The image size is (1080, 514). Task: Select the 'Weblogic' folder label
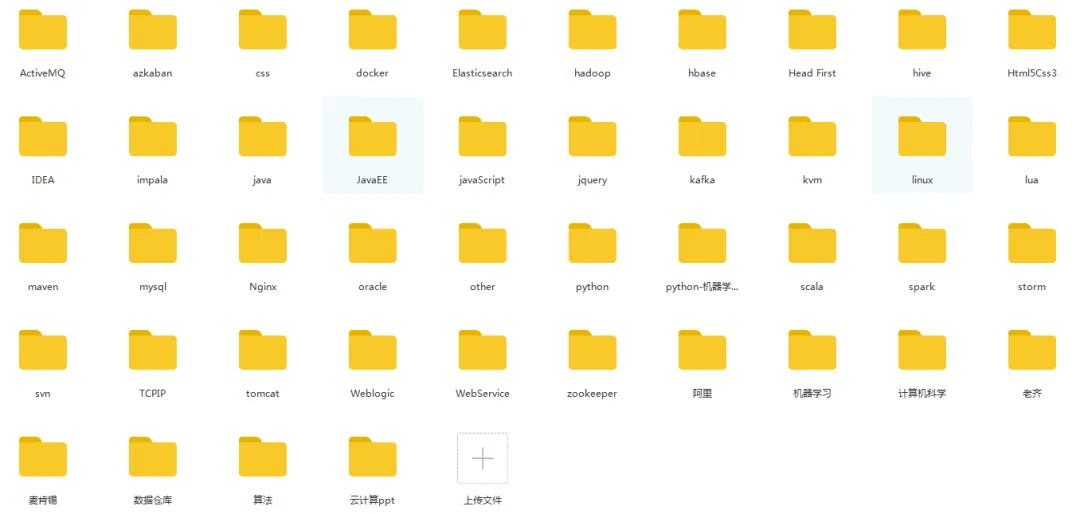point(373,394)
